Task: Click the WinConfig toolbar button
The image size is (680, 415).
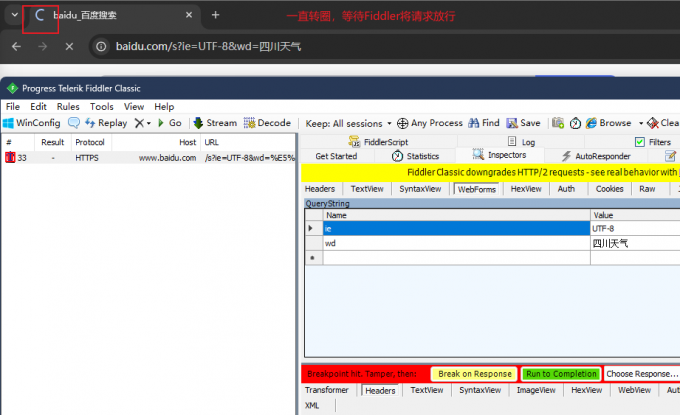Action: pyautogui.click(x=31, y=123)
